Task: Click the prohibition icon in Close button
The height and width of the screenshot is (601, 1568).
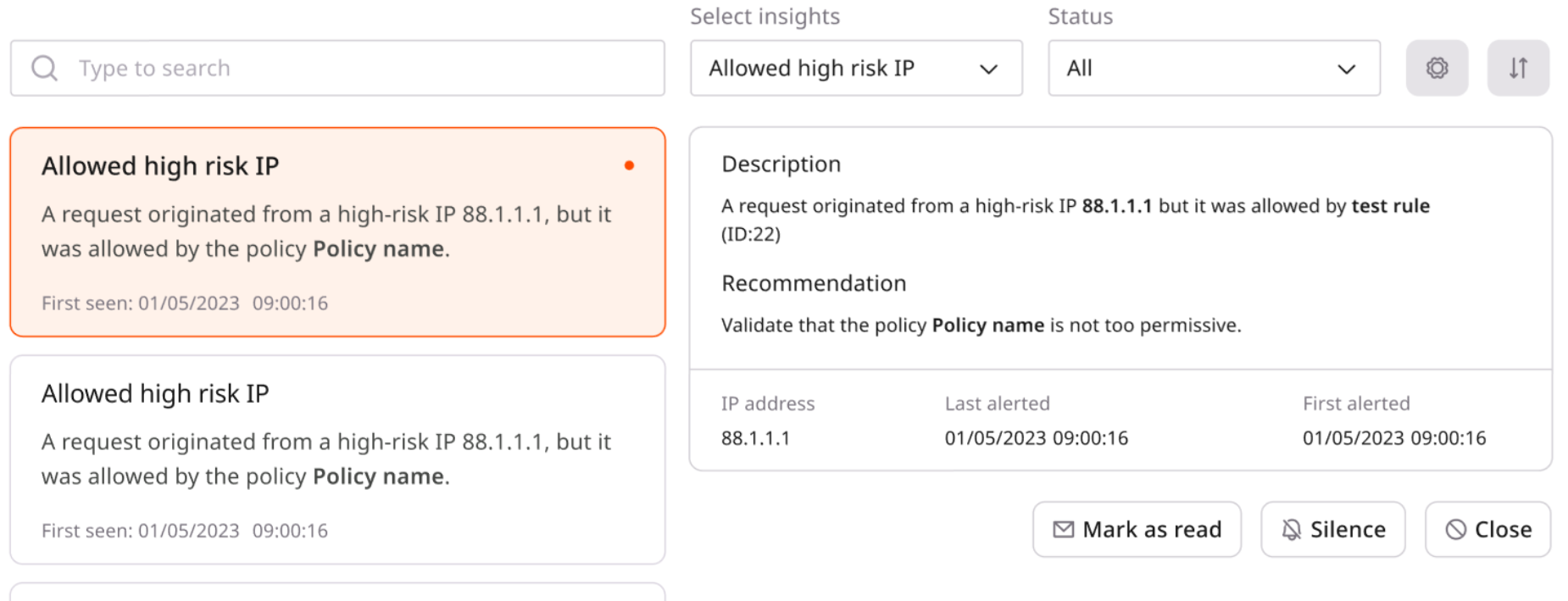Action: pos(1455,530)
